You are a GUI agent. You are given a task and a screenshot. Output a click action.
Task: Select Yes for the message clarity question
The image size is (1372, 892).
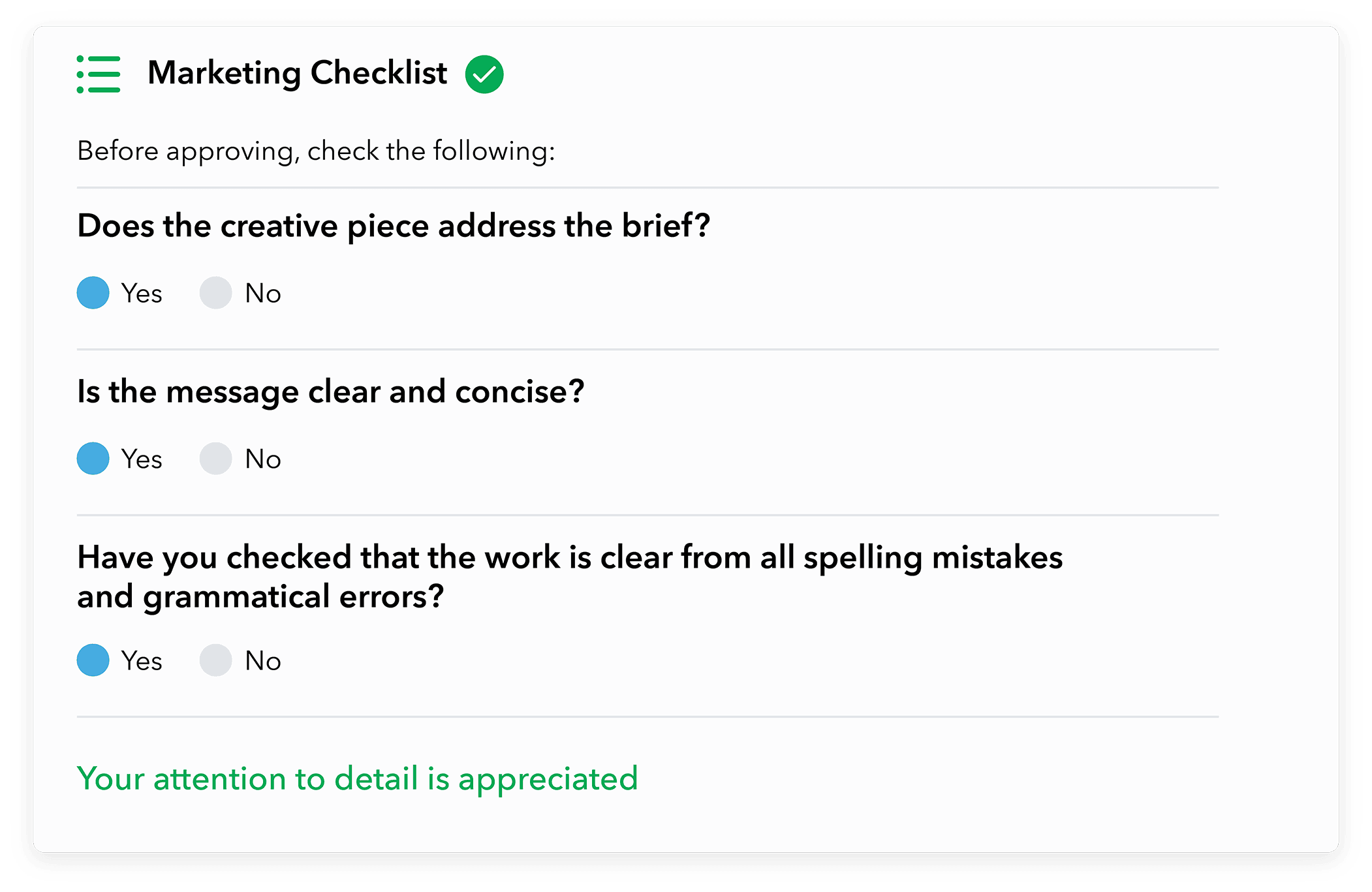pos(93,459)
